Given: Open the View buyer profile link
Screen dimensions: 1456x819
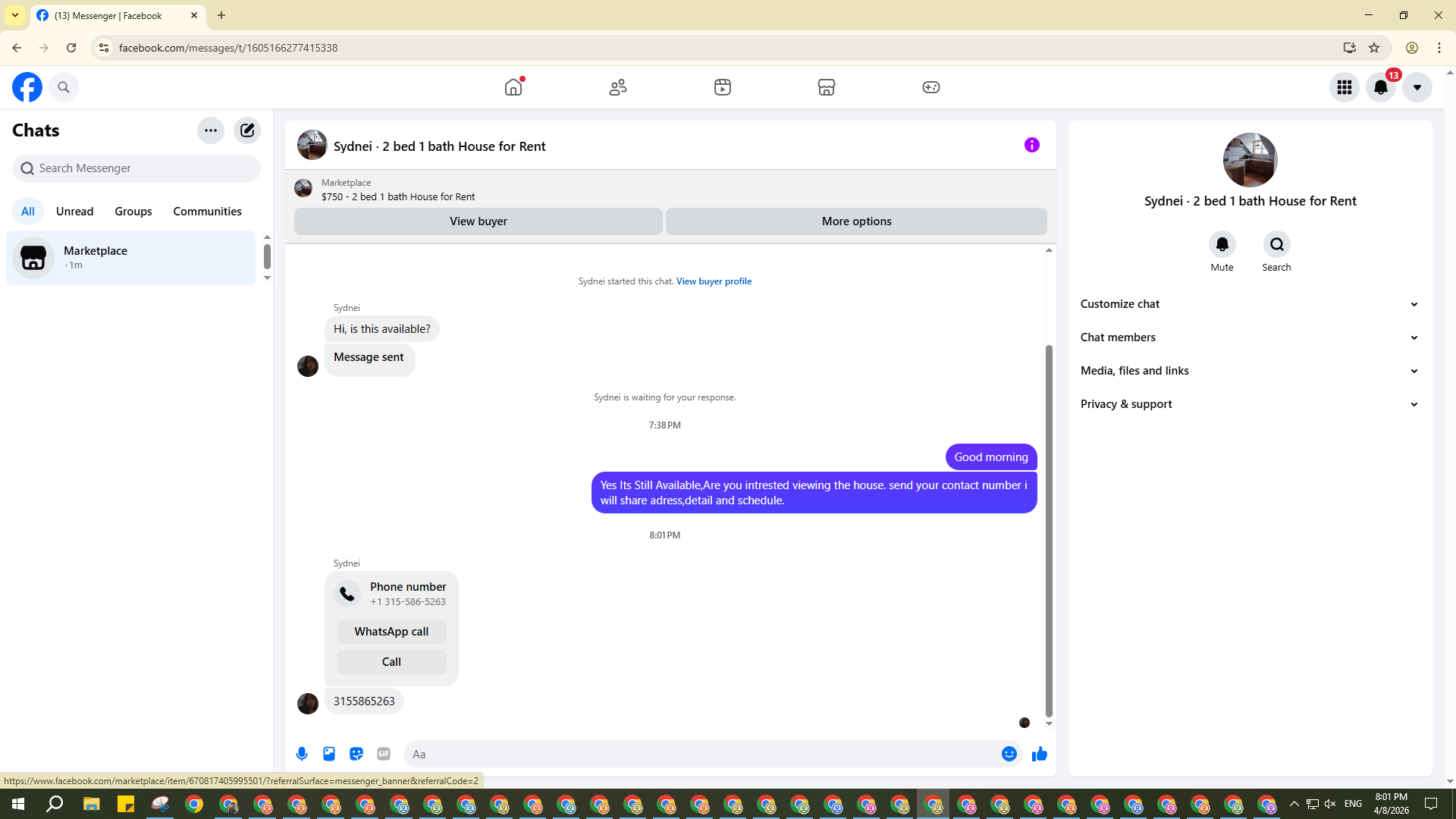Looking at the screenshot, I should click(x=714, y=281).
